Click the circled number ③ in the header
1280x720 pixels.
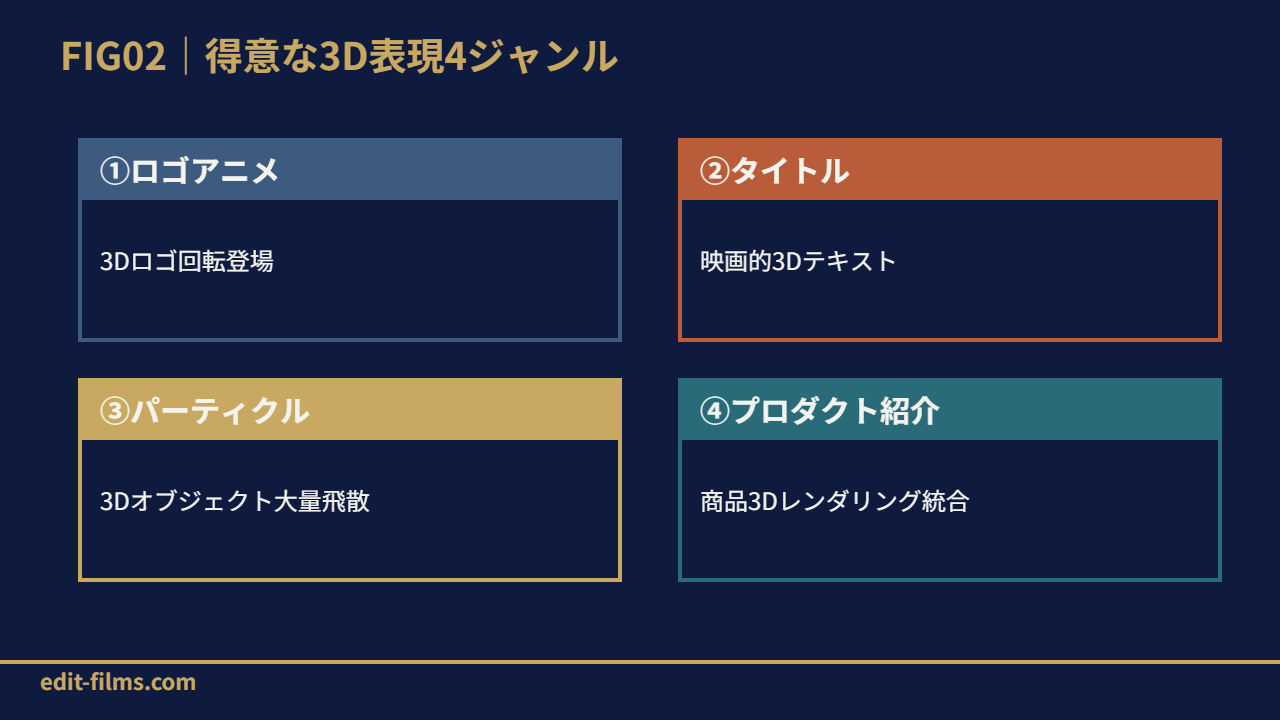[115, 411]
